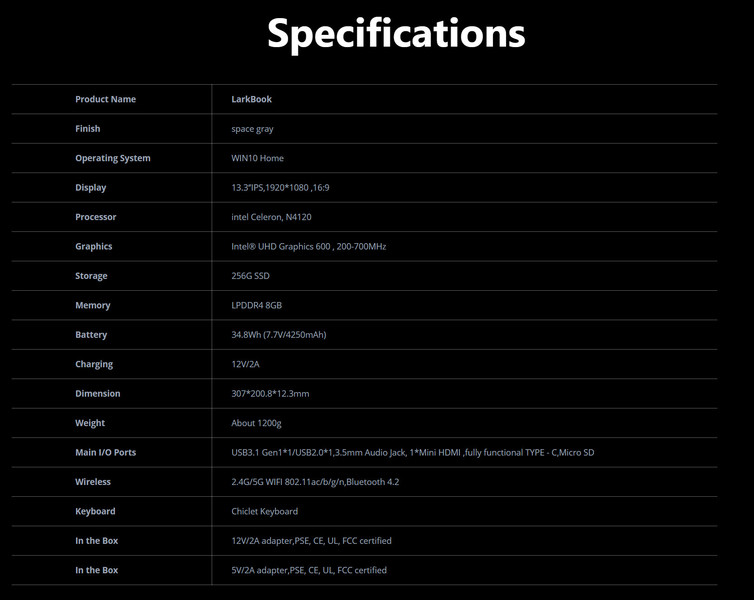
Task: Click the About 1200g weight value
Action: [x=256, y=423]
